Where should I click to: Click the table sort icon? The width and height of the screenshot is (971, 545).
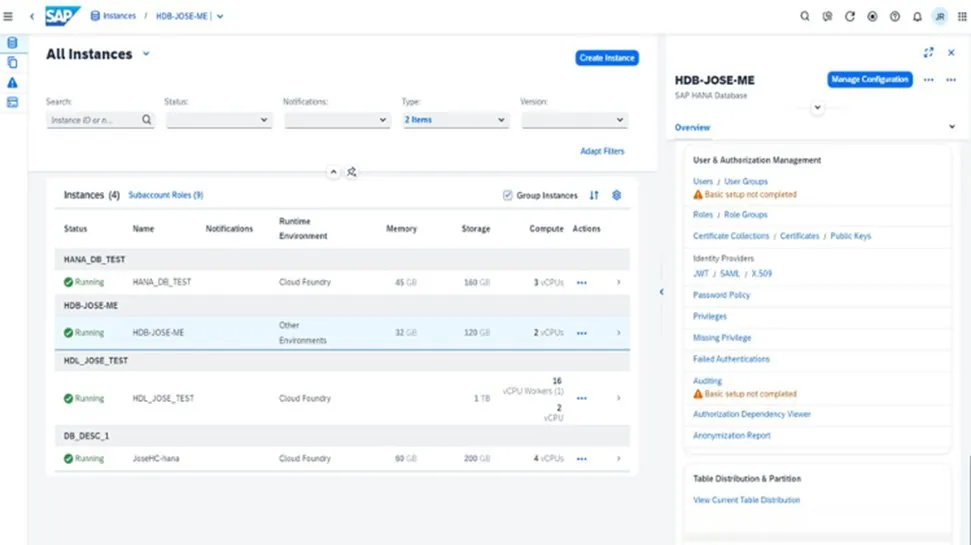point(594,196)
